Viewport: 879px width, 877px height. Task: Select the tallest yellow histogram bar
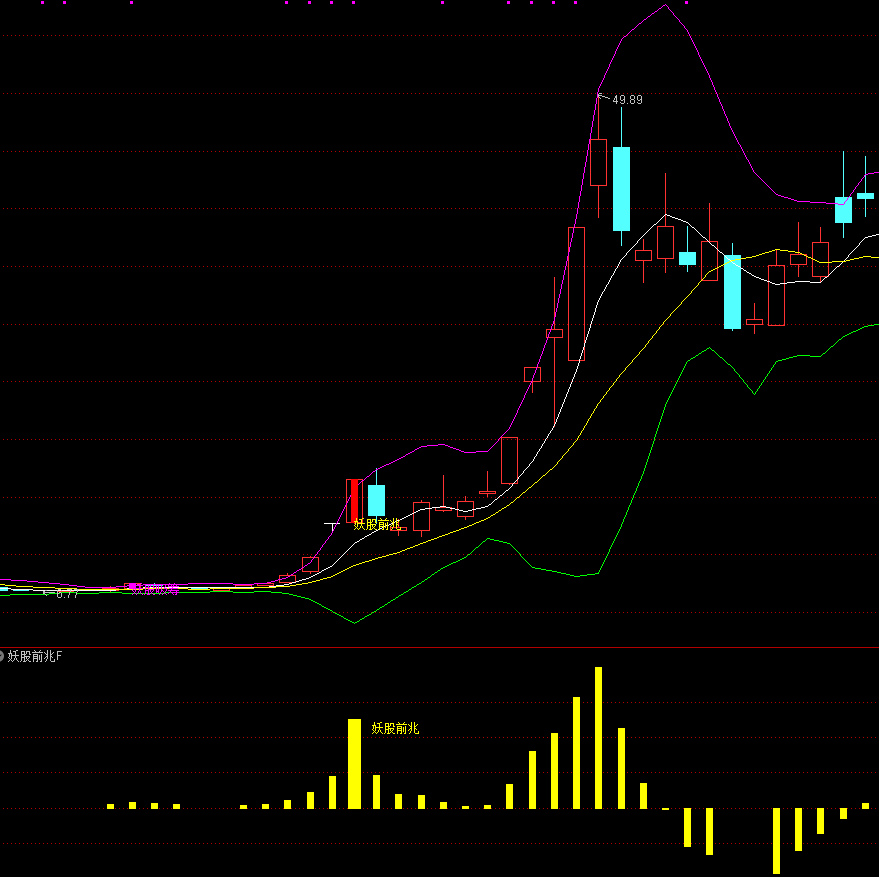(598, 738)
